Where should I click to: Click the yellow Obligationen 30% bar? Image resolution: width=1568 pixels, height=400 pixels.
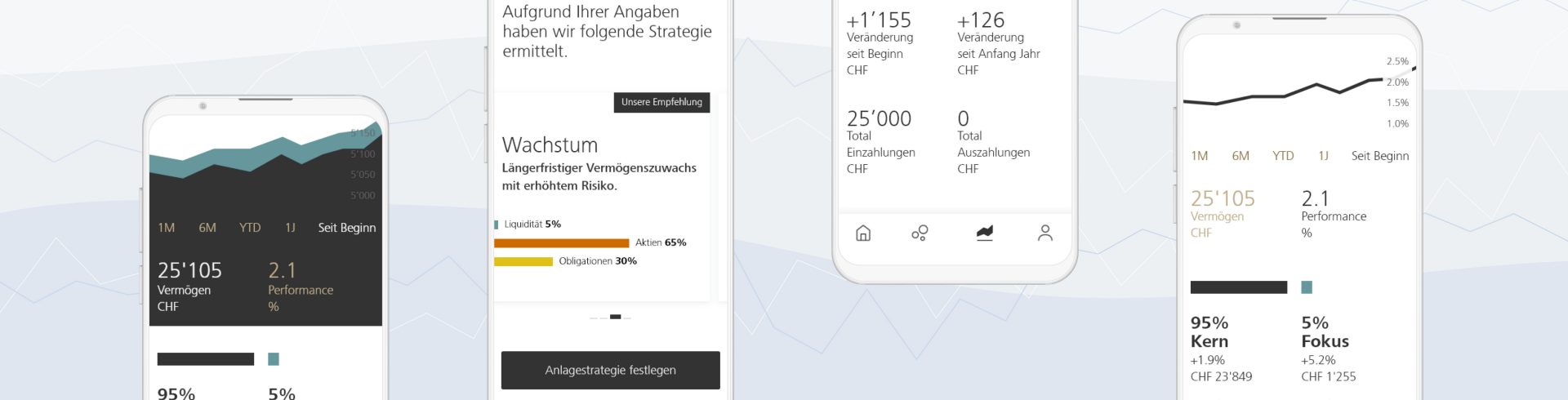point(523,262)
